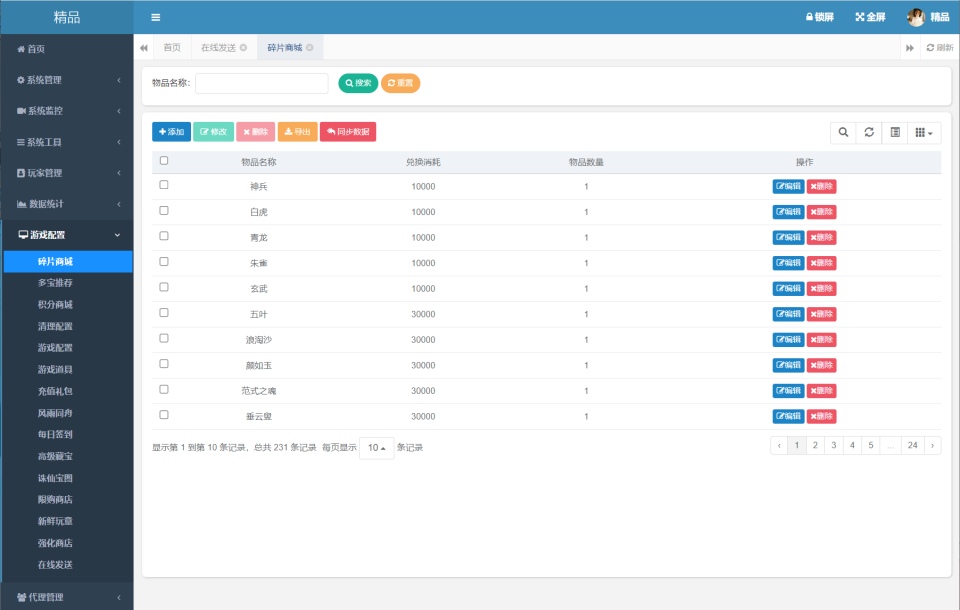Open 多宝推荐 in the sidebar
This screenshot has height=610, width=960.
(55, 283)
